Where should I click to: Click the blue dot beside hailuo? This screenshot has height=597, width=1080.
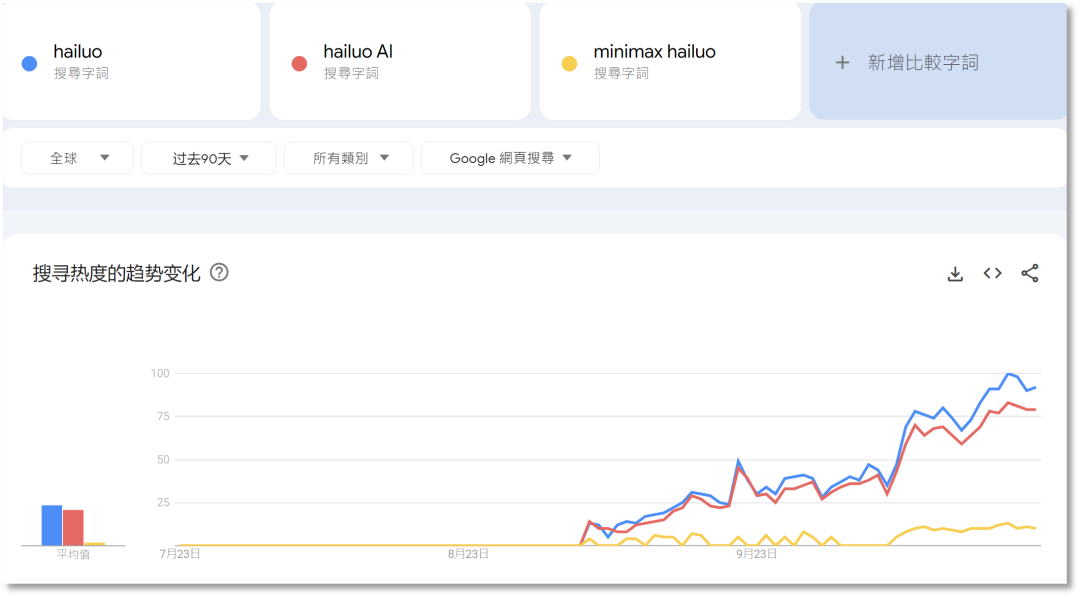30,64
